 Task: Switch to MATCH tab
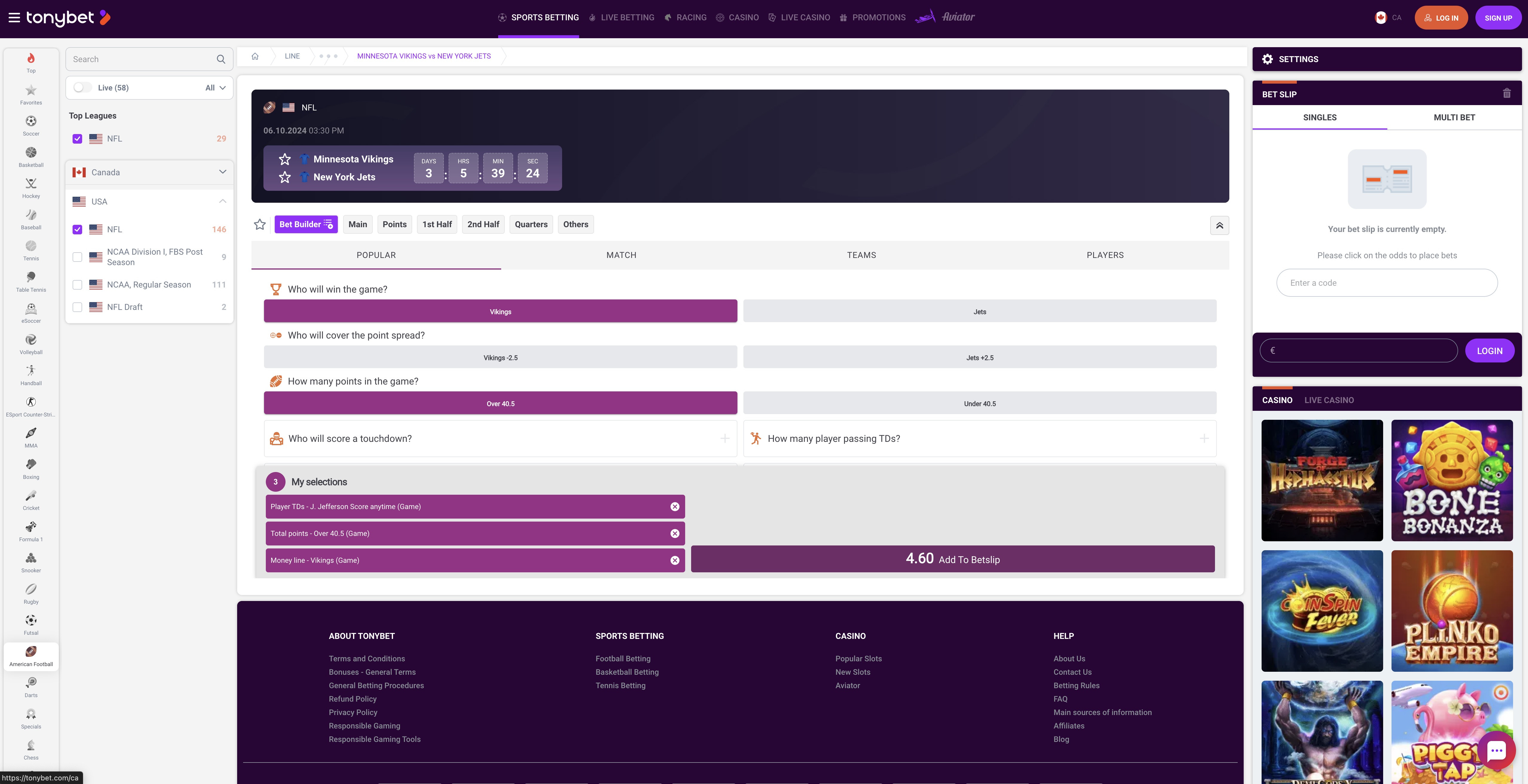tap(621, 255)
